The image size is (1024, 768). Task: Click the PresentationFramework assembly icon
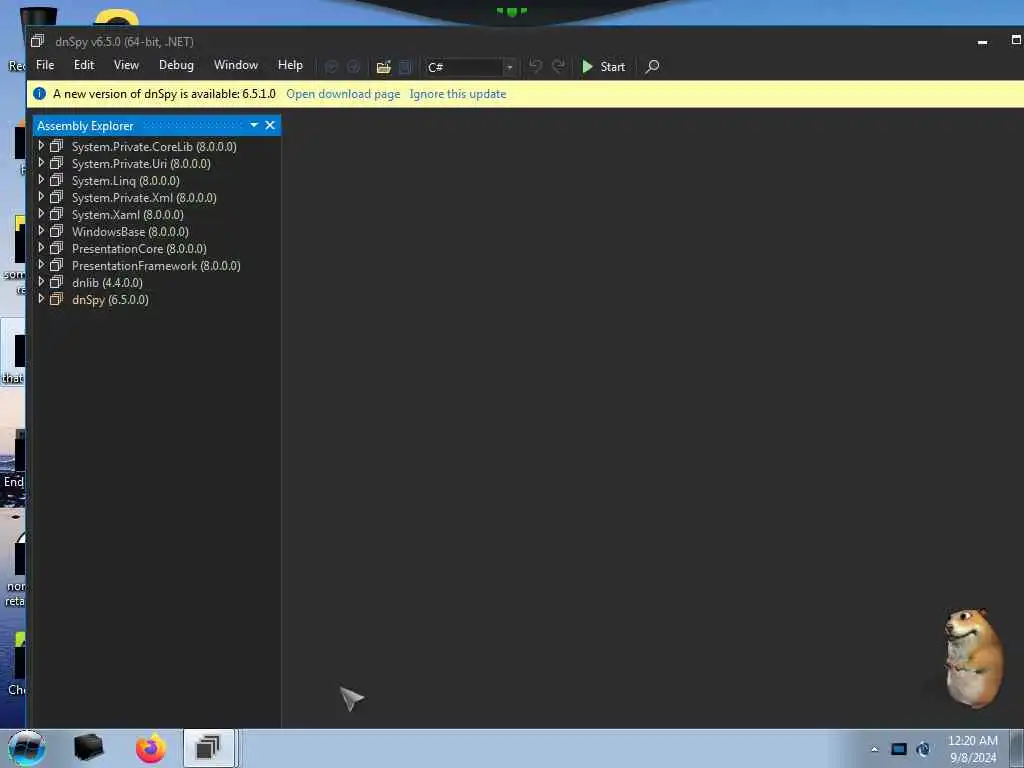pyautogui.click(x=57, y=264)
